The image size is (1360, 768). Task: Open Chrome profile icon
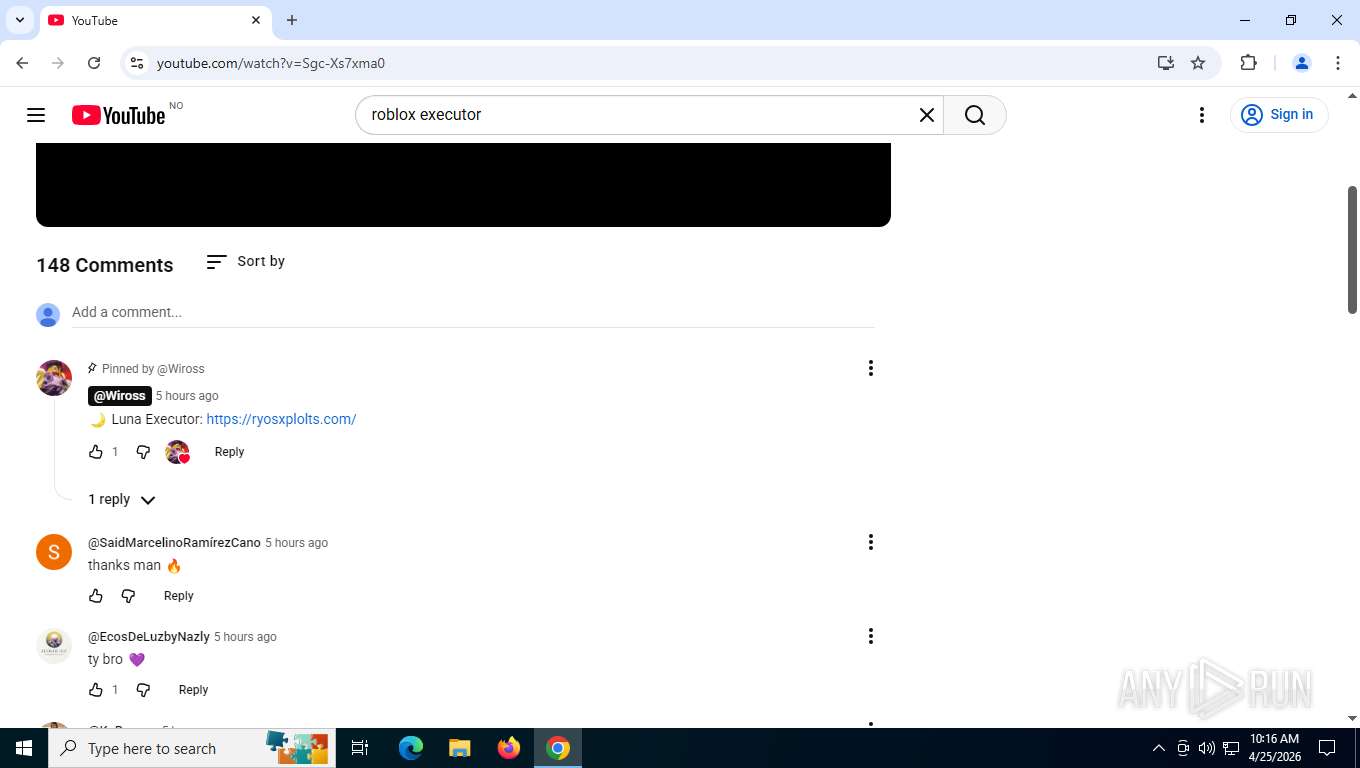click(1302, 63)
